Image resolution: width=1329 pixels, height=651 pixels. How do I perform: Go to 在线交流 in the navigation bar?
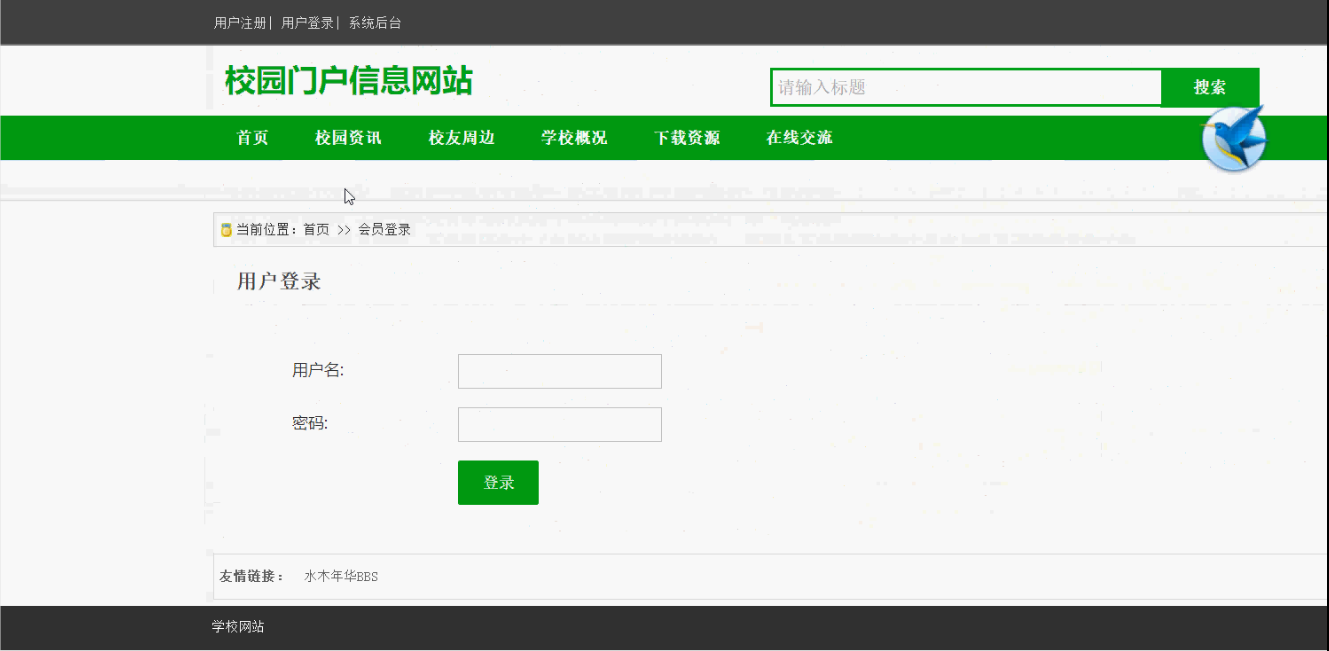coord(799,138)
